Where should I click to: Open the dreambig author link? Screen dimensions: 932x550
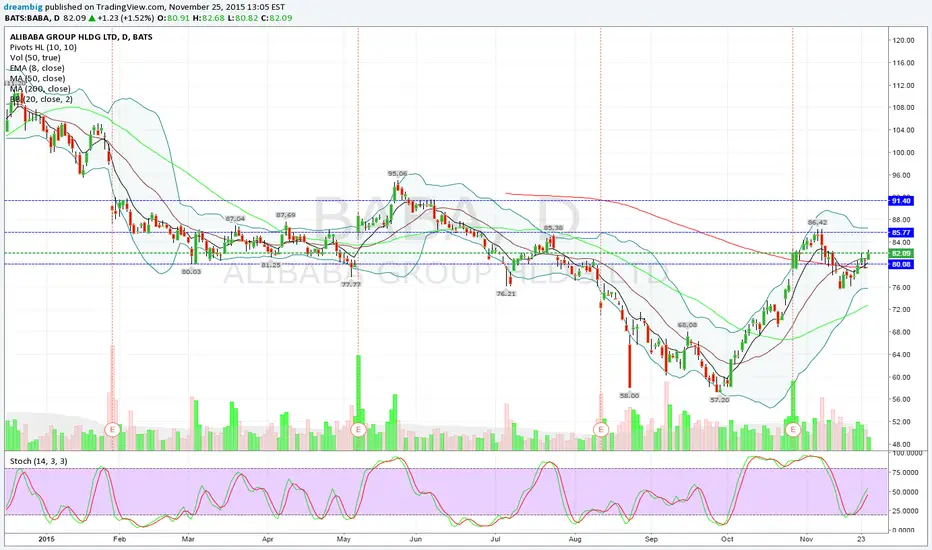23,7
